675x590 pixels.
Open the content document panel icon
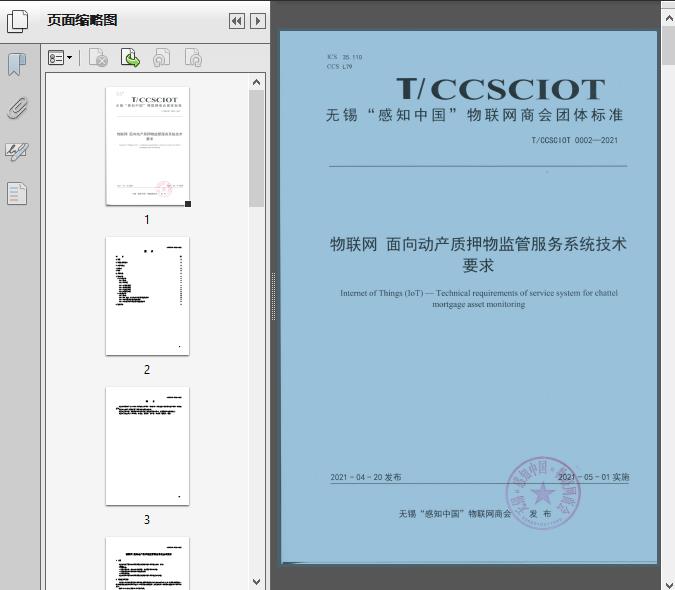(17, 193)
